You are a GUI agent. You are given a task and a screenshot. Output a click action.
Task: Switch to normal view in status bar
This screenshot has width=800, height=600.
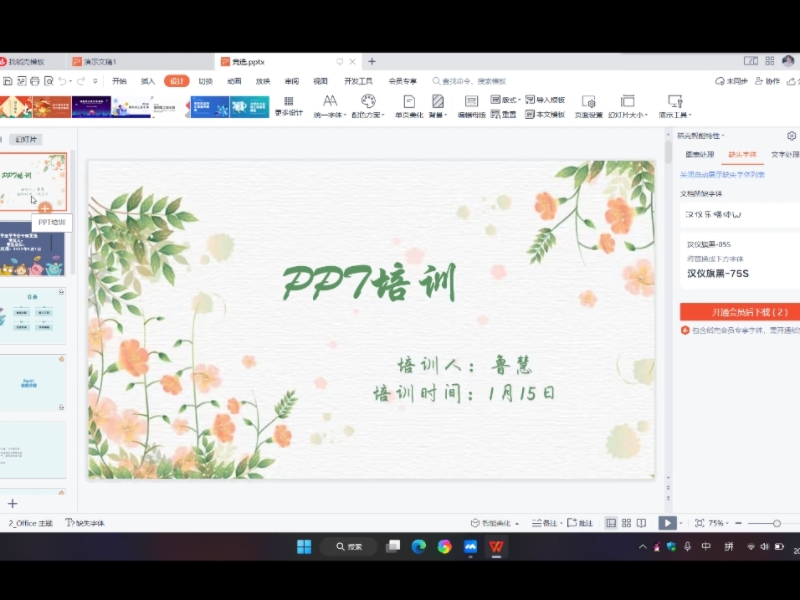point(611,523)
